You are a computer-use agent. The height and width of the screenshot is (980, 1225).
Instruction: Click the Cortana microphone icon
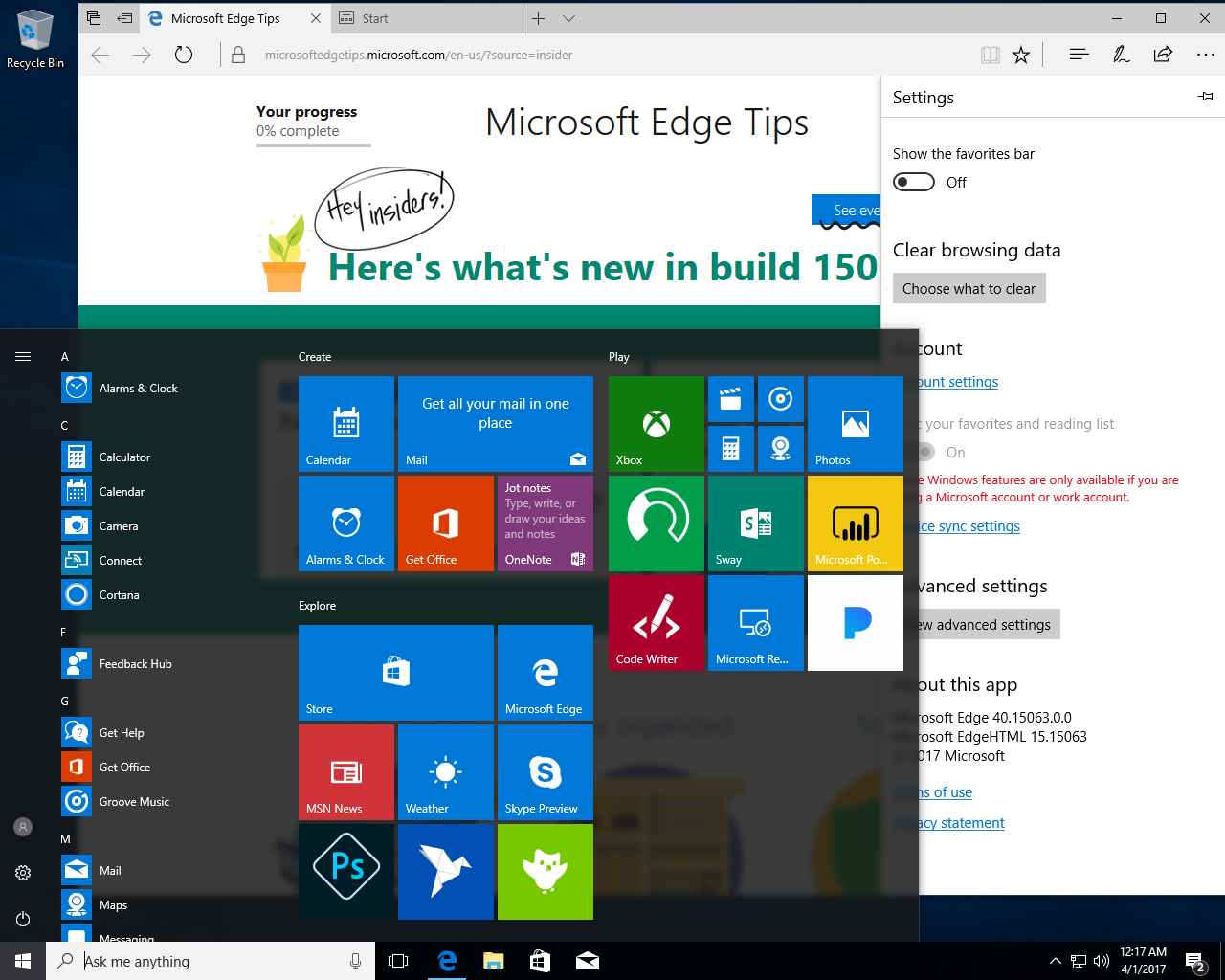click(355, 961)
